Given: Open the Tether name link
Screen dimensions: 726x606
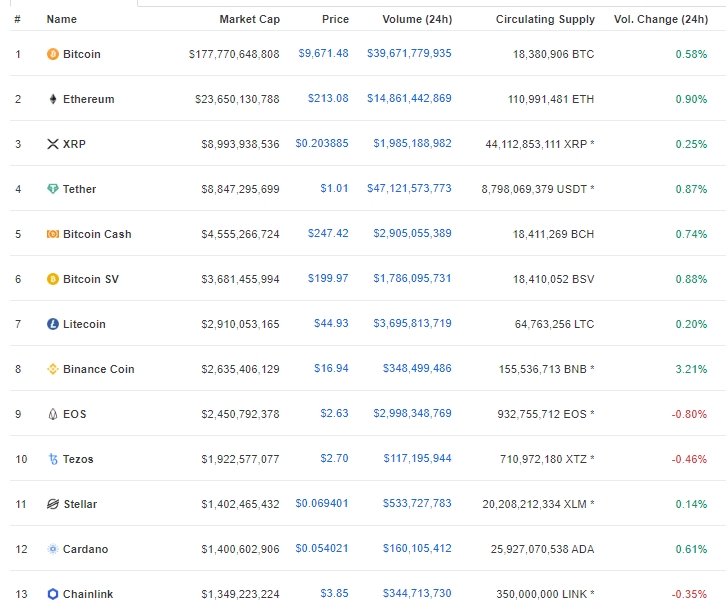Looking at the screenshot, I should (x=79, y=189).
